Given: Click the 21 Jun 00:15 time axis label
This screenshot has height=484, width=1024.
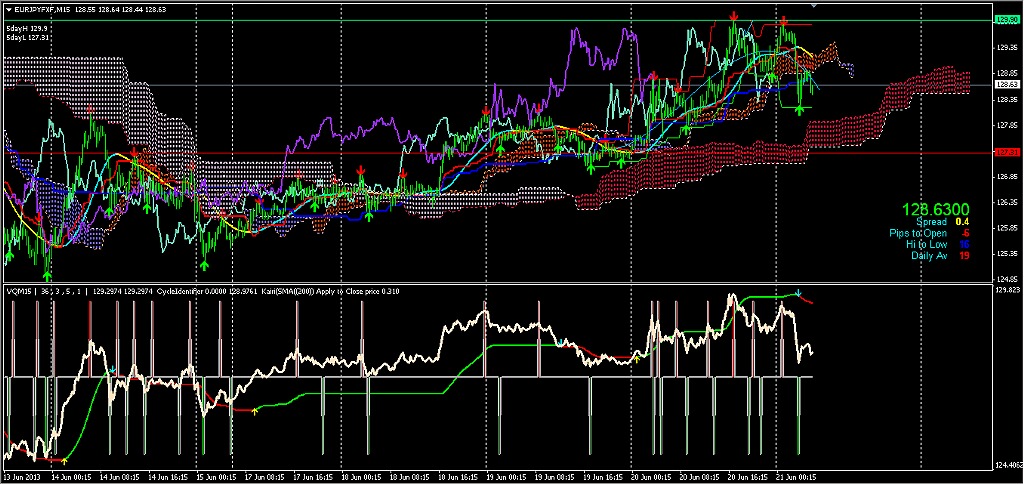Looking at the screenshot, I should point(796,476).
